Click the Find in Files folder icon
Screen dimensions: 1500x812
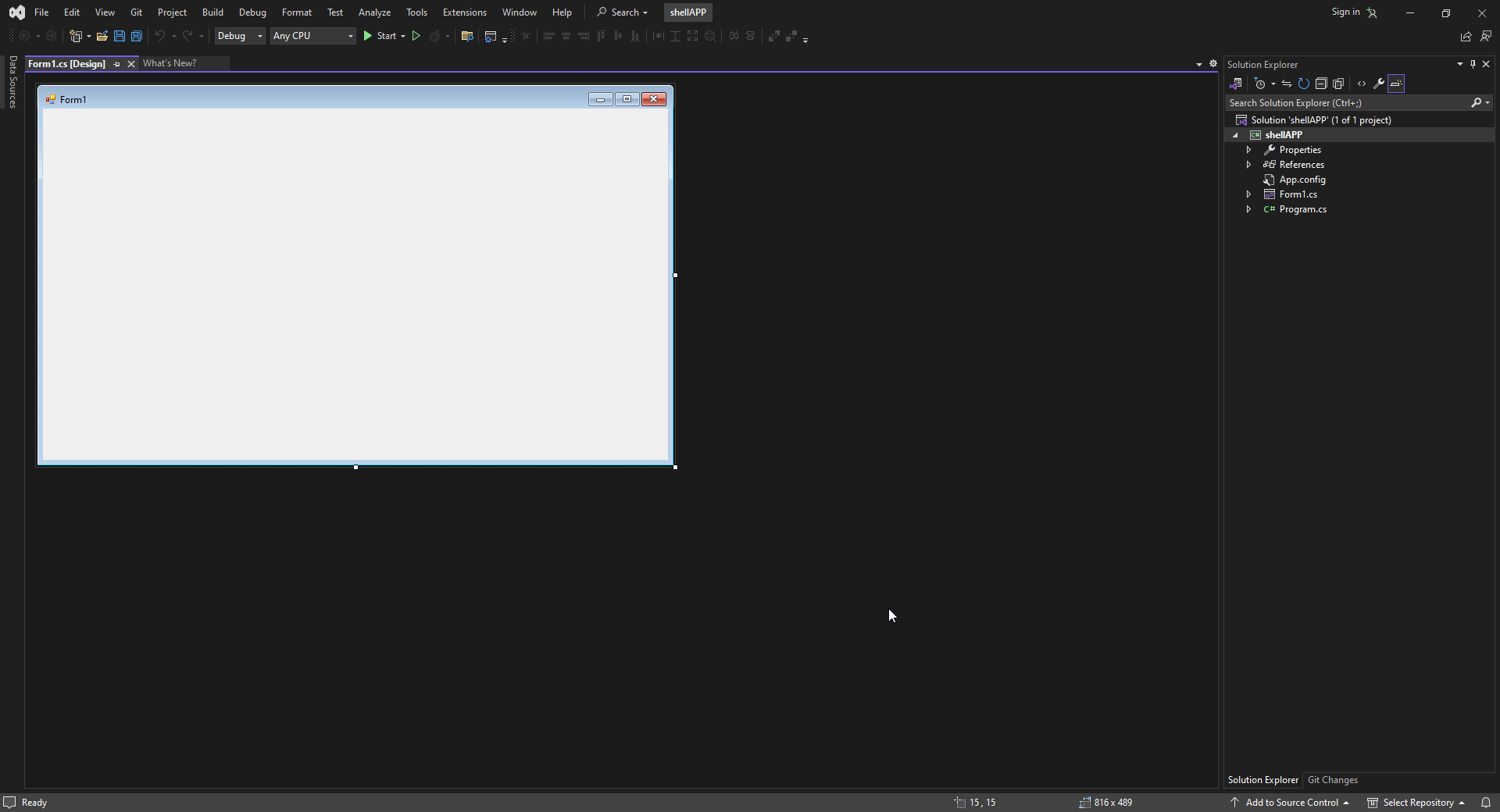tap(467, 36)
